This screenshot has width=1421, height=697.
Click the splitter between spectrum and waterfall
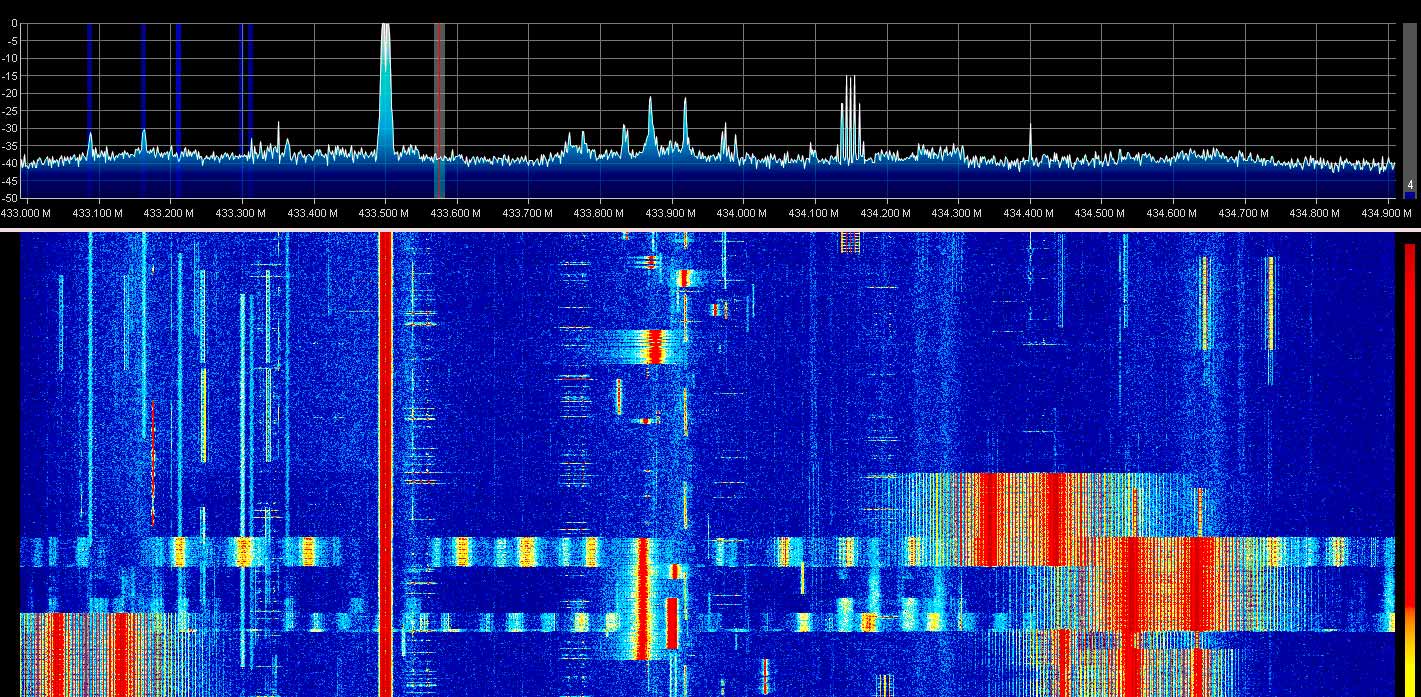point(710,229)
